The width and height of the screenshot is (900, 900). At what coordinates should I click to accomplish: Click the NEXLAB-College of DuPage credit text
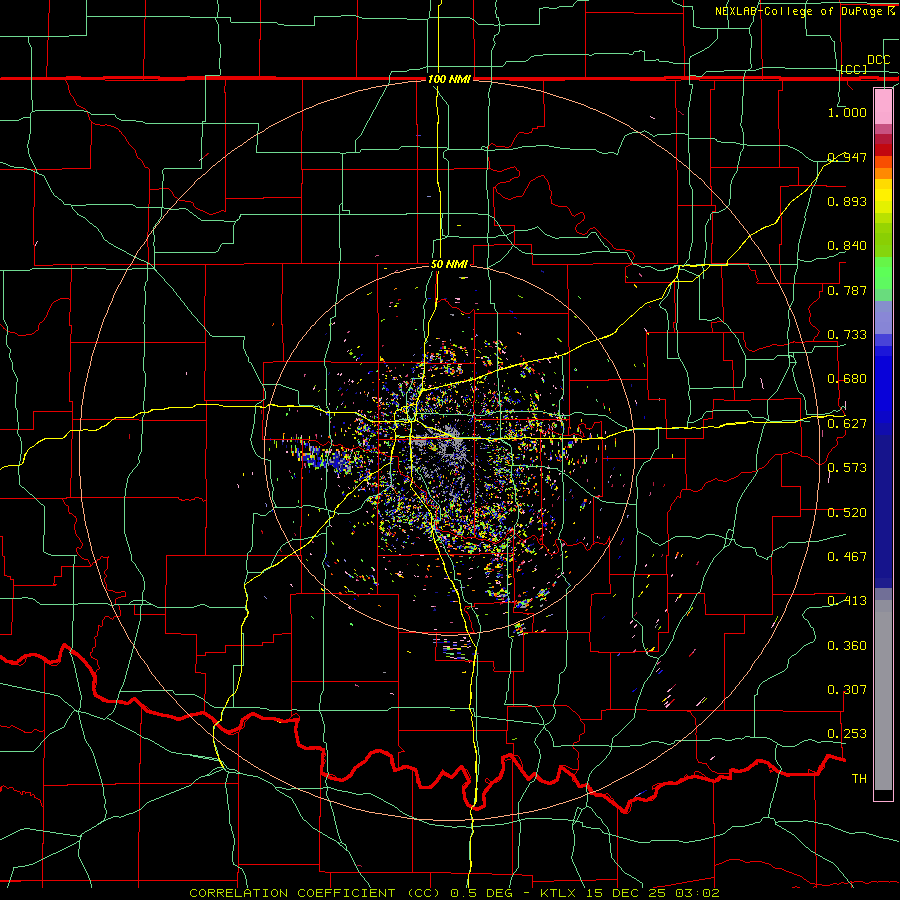[x=804, y=11]
